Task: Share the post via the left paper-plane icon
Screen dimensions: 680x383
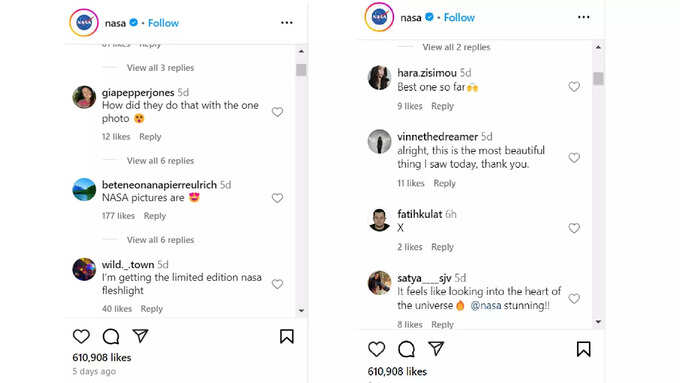Action: pos(141,336)
